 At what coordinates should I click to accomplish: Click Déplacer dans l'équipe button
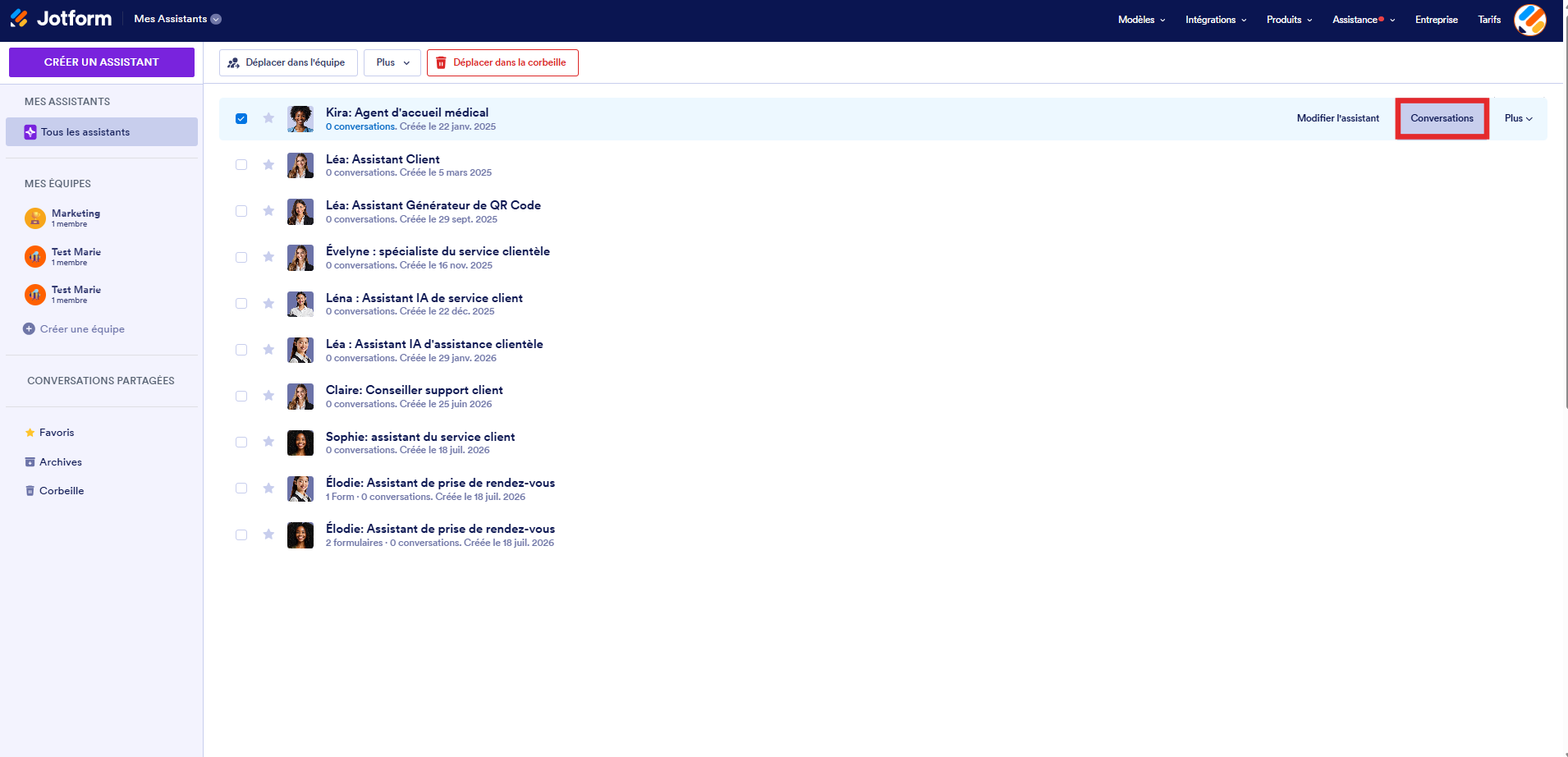[288, 62]
